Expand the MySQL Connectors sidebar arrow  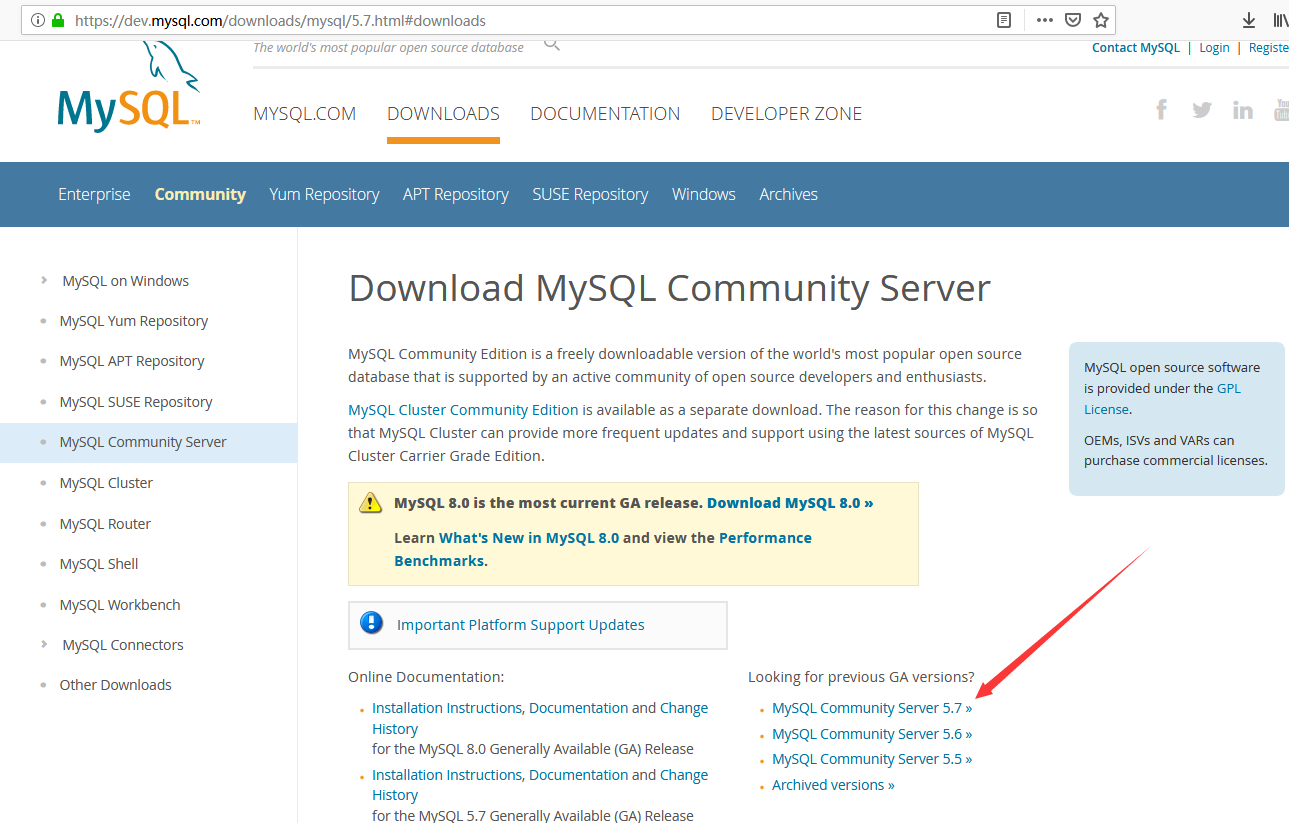coord(43,644)
